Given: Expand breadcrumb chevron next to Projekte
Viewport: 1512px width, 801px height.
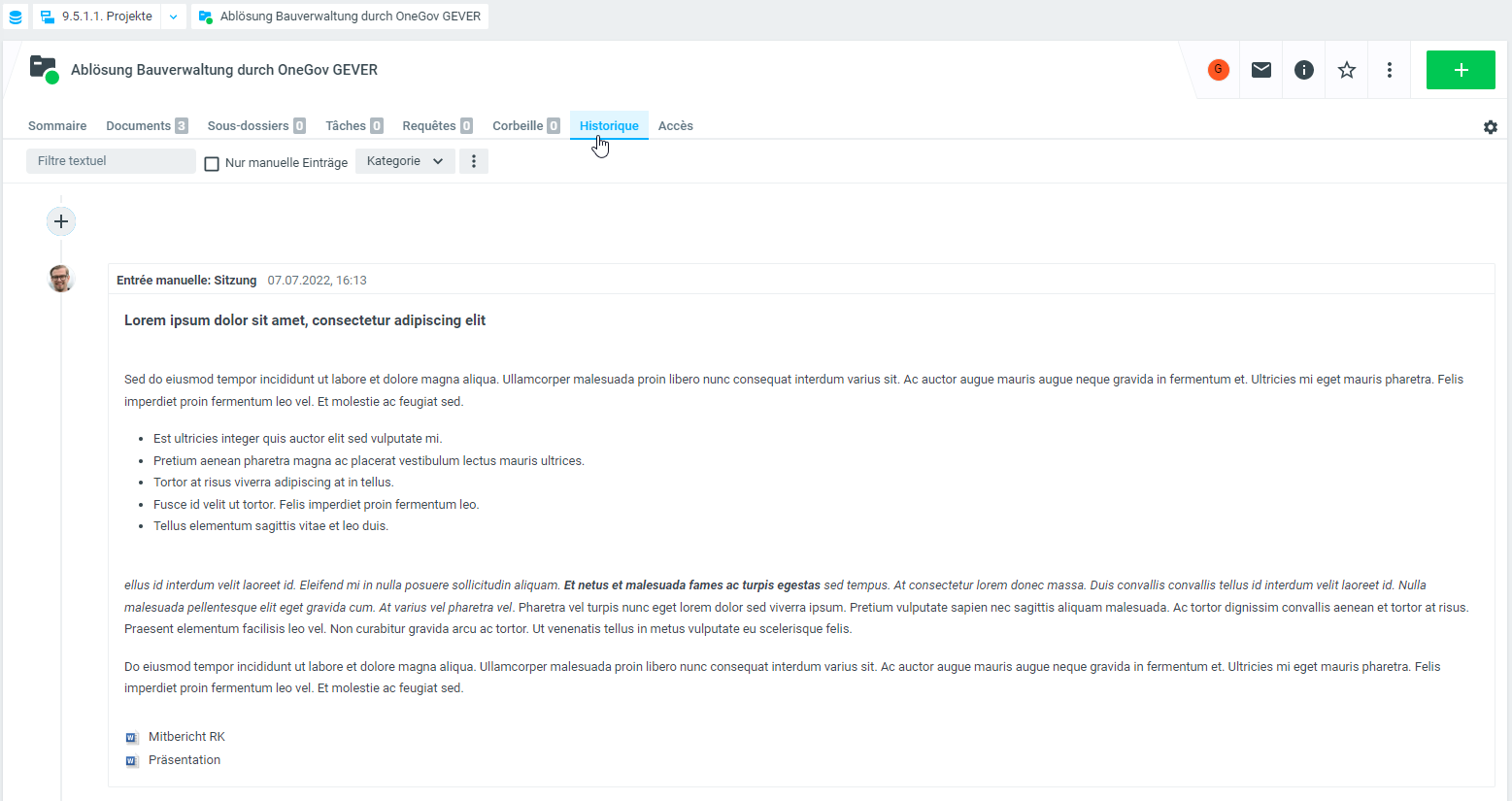Looking at the screenshot, I should (173, 17).
